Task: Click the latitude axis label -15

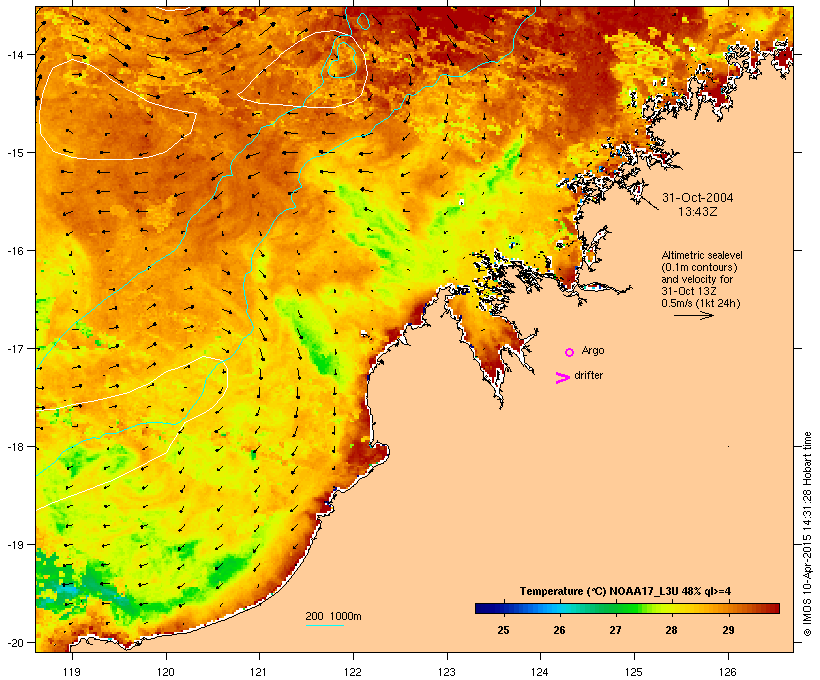Action: pyautogui.click(x=15, y=153)
